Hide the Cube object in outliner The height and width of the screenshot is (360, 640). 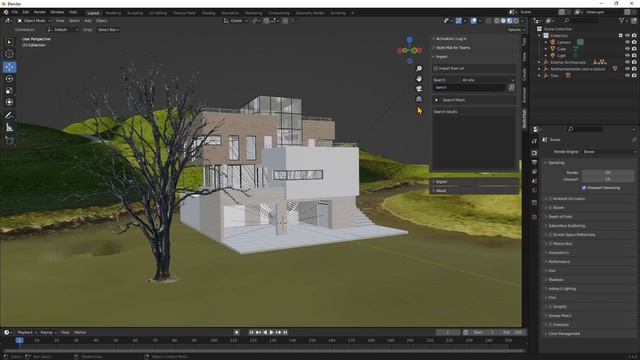click(x=627, y=49)
